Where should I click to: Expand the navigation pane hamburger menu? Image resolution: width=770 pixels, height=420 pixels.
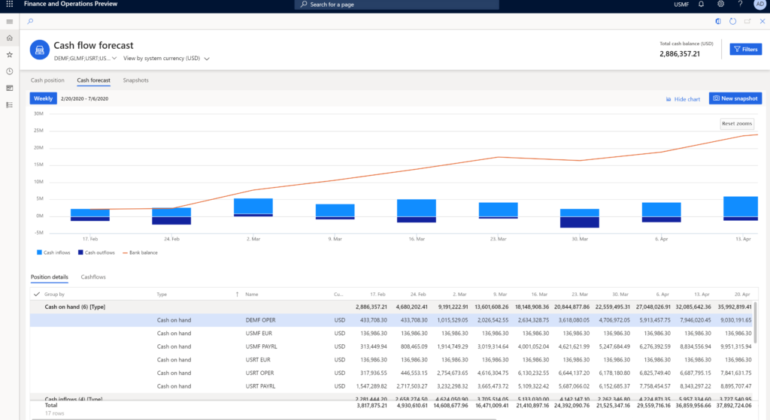tap(9, 21)
